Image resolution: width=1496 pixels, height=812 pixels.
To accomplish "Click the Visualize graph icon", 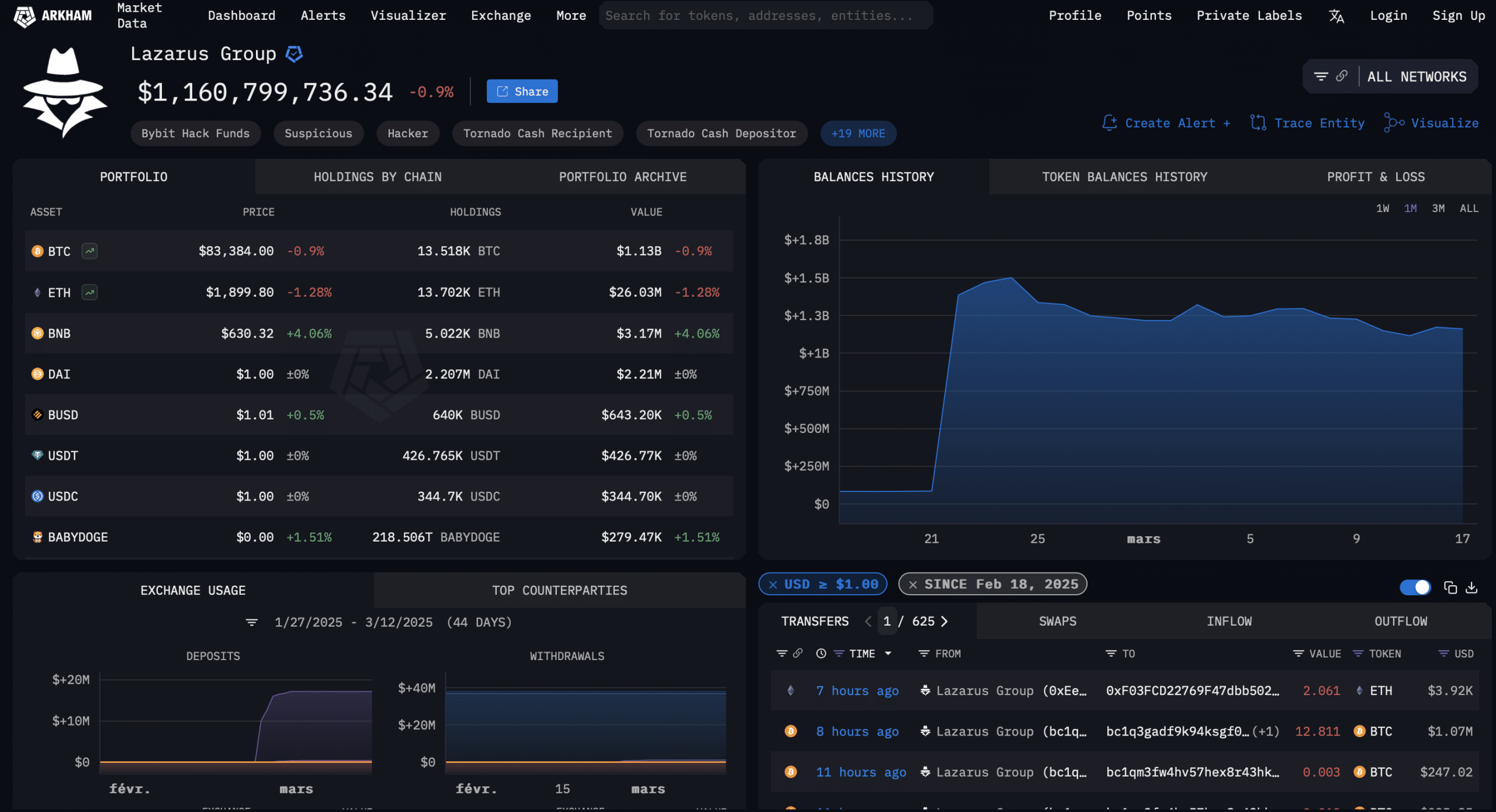I will coord(1394,123).
